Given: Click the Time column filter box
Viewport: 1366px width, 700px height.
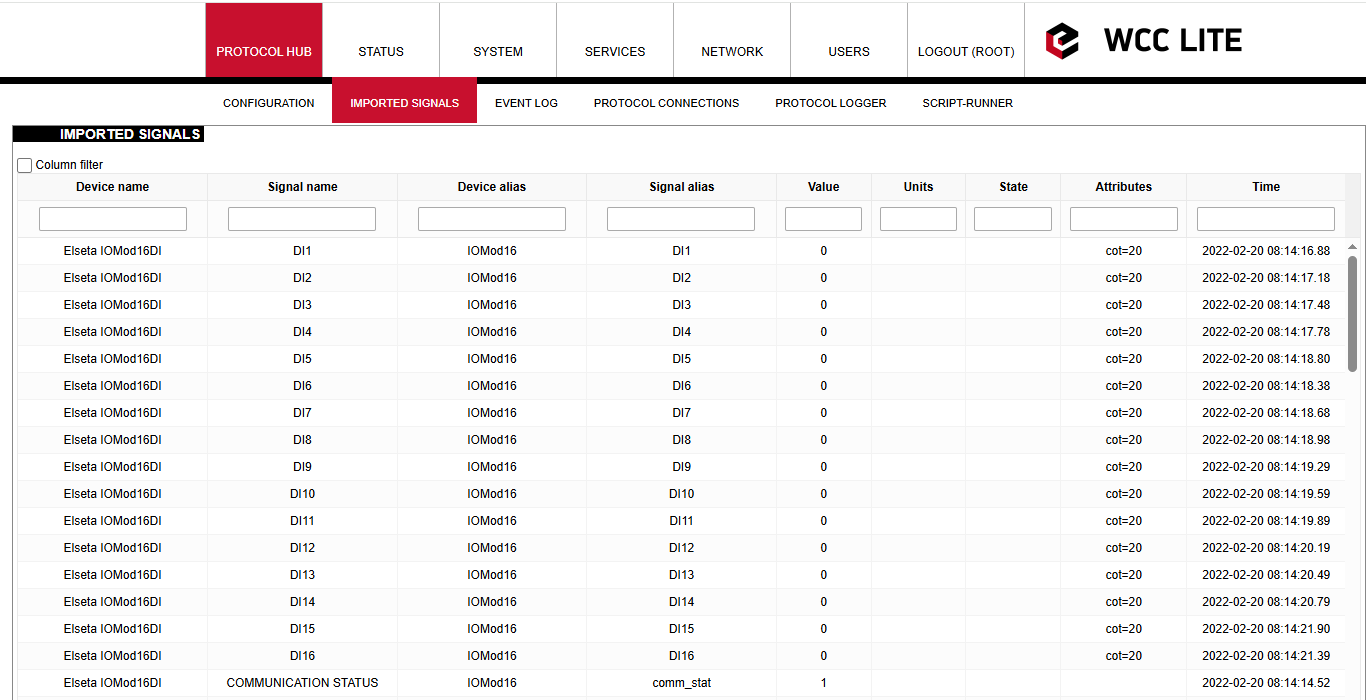Looking at the screenshot, I should click(1266, 219).
